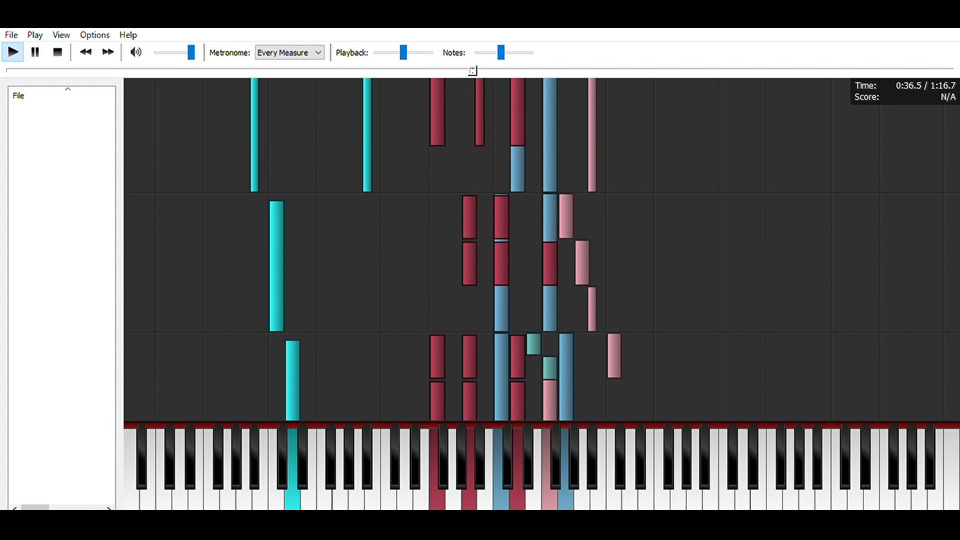Click the File column header in side panel
This screenshot has height=540, width=960.
tap(18, 96)
